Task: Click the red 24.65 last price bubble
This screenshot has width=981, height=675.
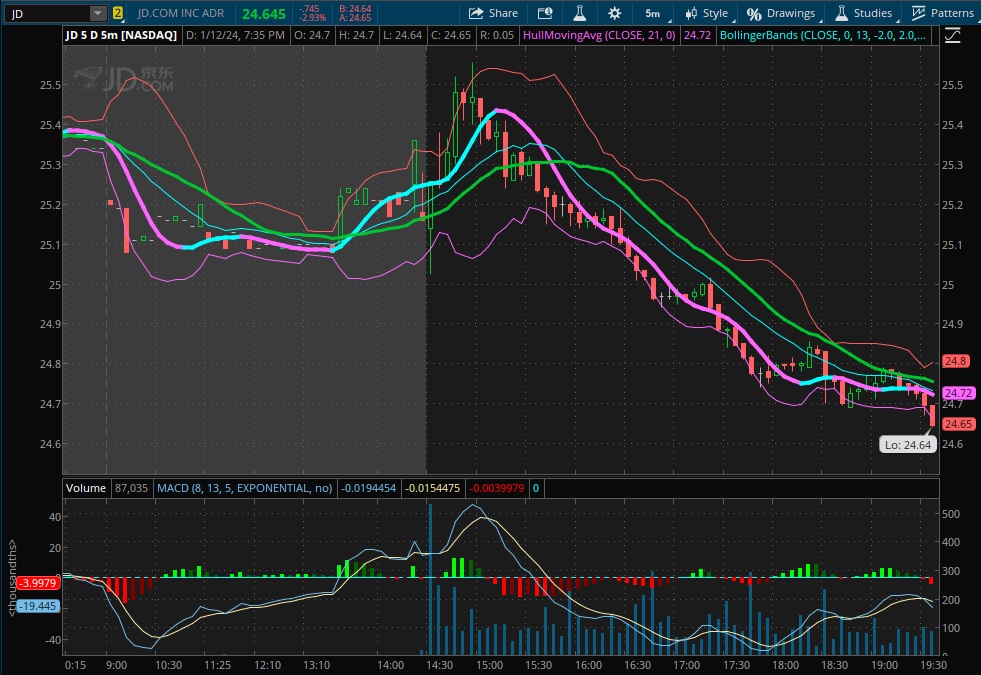Action: 958,424
